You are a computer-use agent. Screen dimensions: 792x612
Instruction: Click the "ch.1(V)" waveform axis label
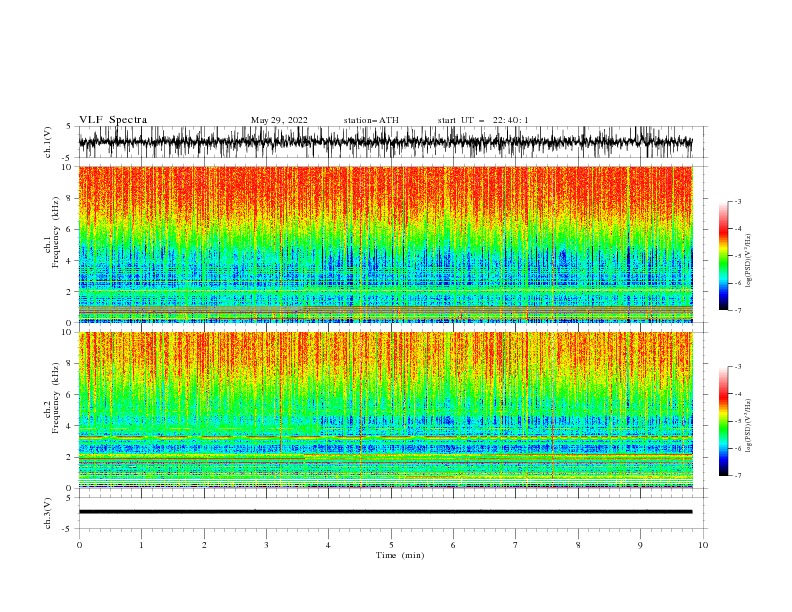point(48,142)
